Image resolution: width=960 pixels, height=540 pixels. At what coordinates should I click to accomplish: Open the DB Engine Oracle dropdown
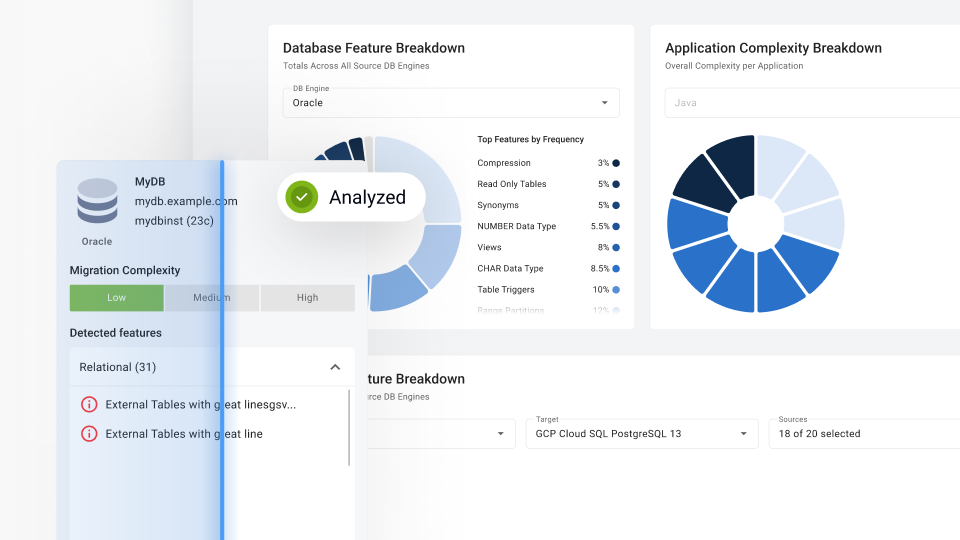[451, 103]
